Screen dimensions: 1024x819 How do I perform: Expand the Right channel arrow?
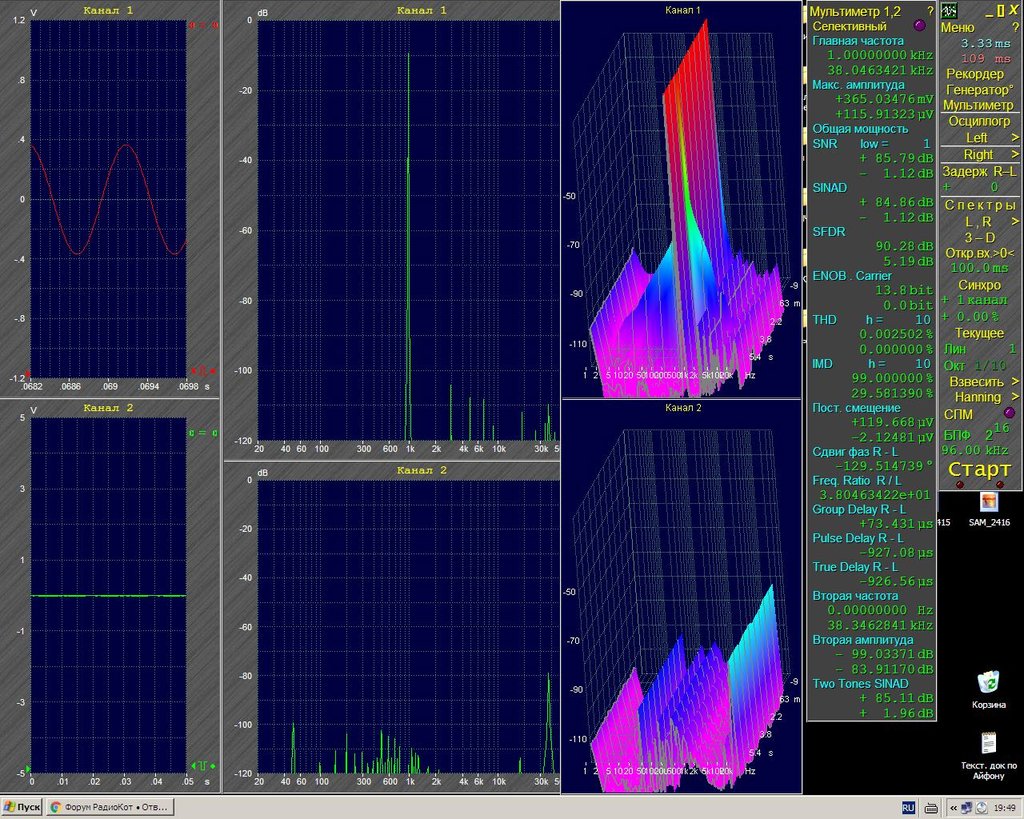[x=1015, y=154]
